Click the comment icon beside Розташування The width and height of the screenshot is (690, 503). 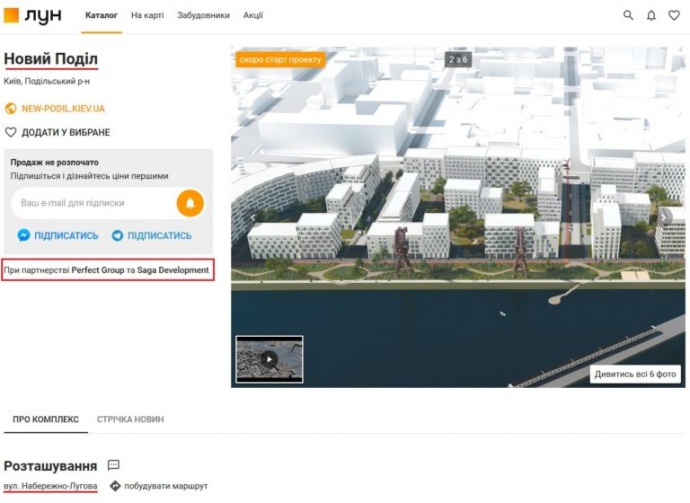(x=113, y=465)
